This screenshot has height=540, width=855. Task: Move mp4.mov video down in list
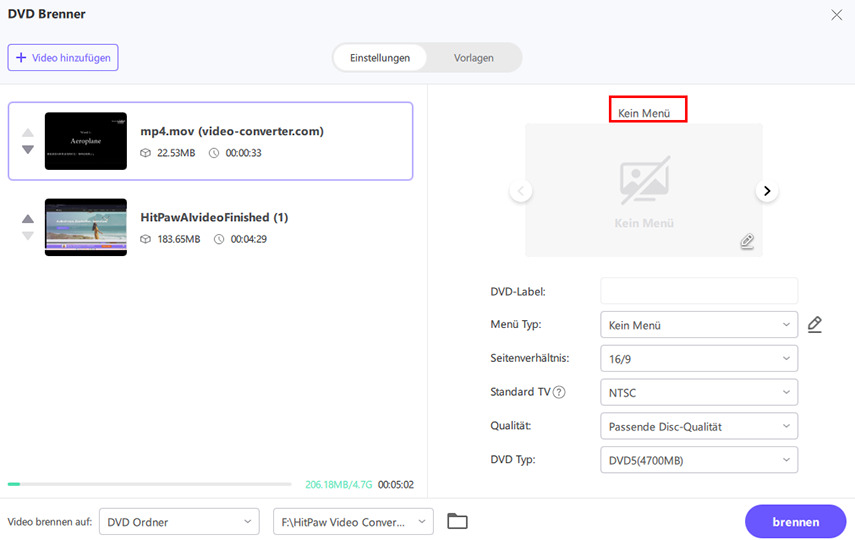click(28, 149)
